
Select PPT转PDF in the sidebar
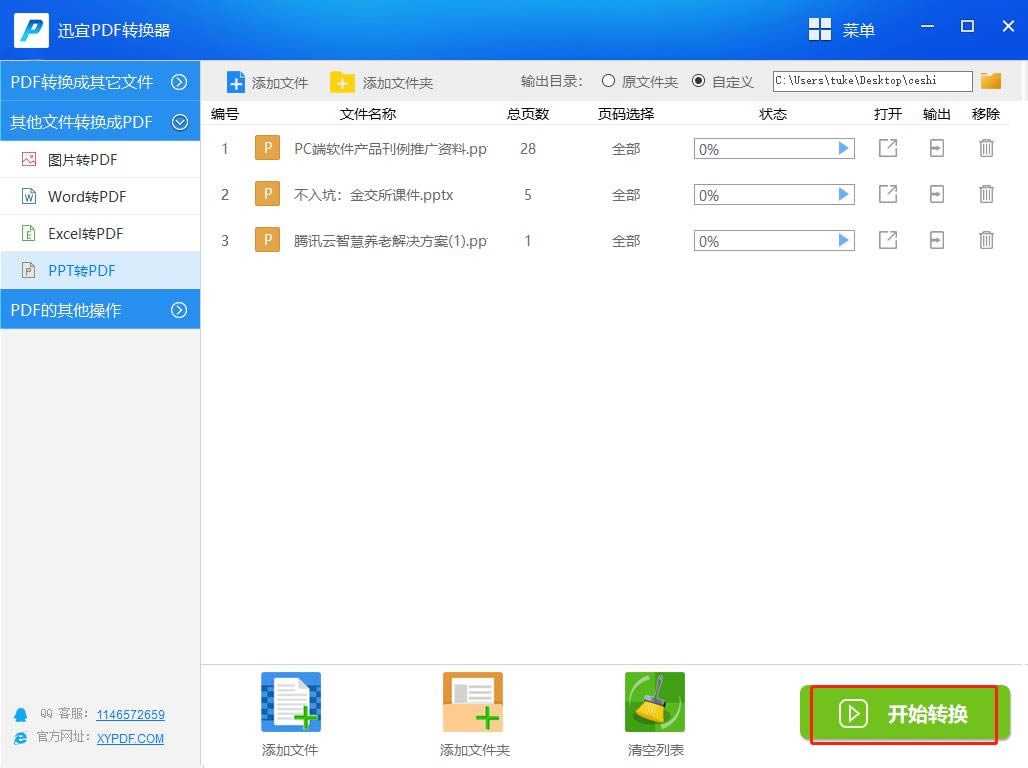[x=100, y=270]
